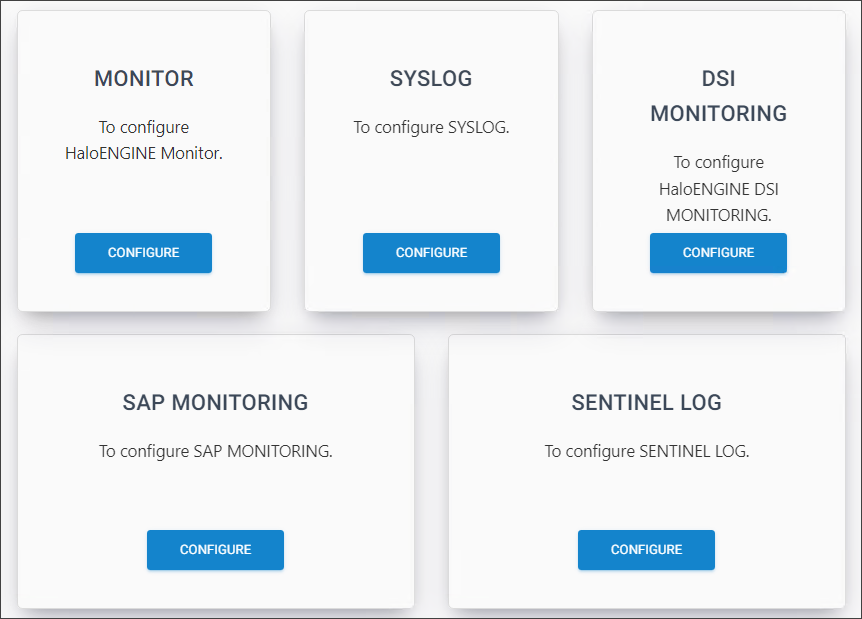Click the 'To configure SENTINEL LOG' text
Screen dimensions: 862x619
(646, 451)
